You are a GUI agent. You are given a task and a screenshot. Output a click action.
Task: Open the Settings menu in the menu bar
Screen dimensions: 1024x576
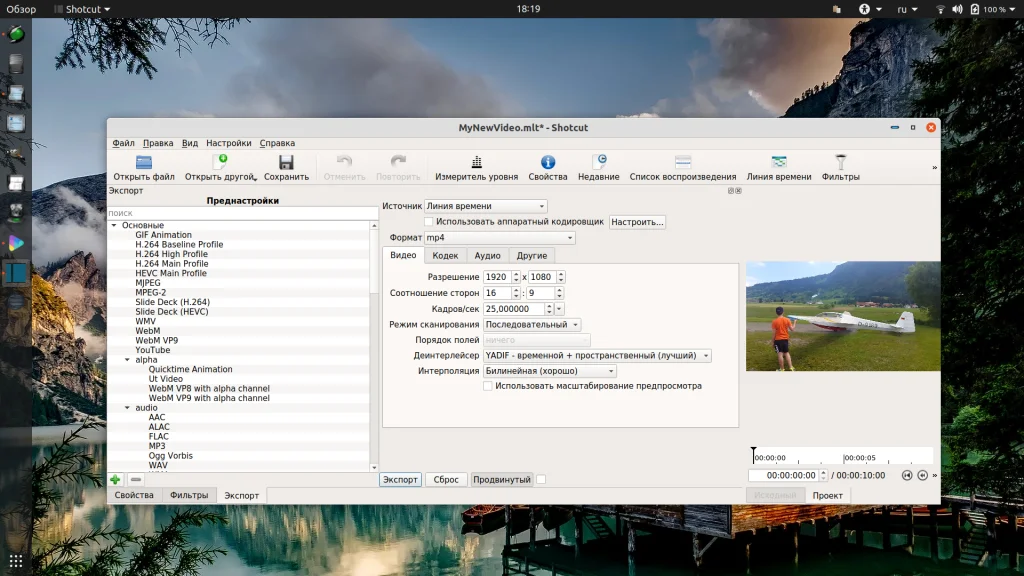pos(229,143)
